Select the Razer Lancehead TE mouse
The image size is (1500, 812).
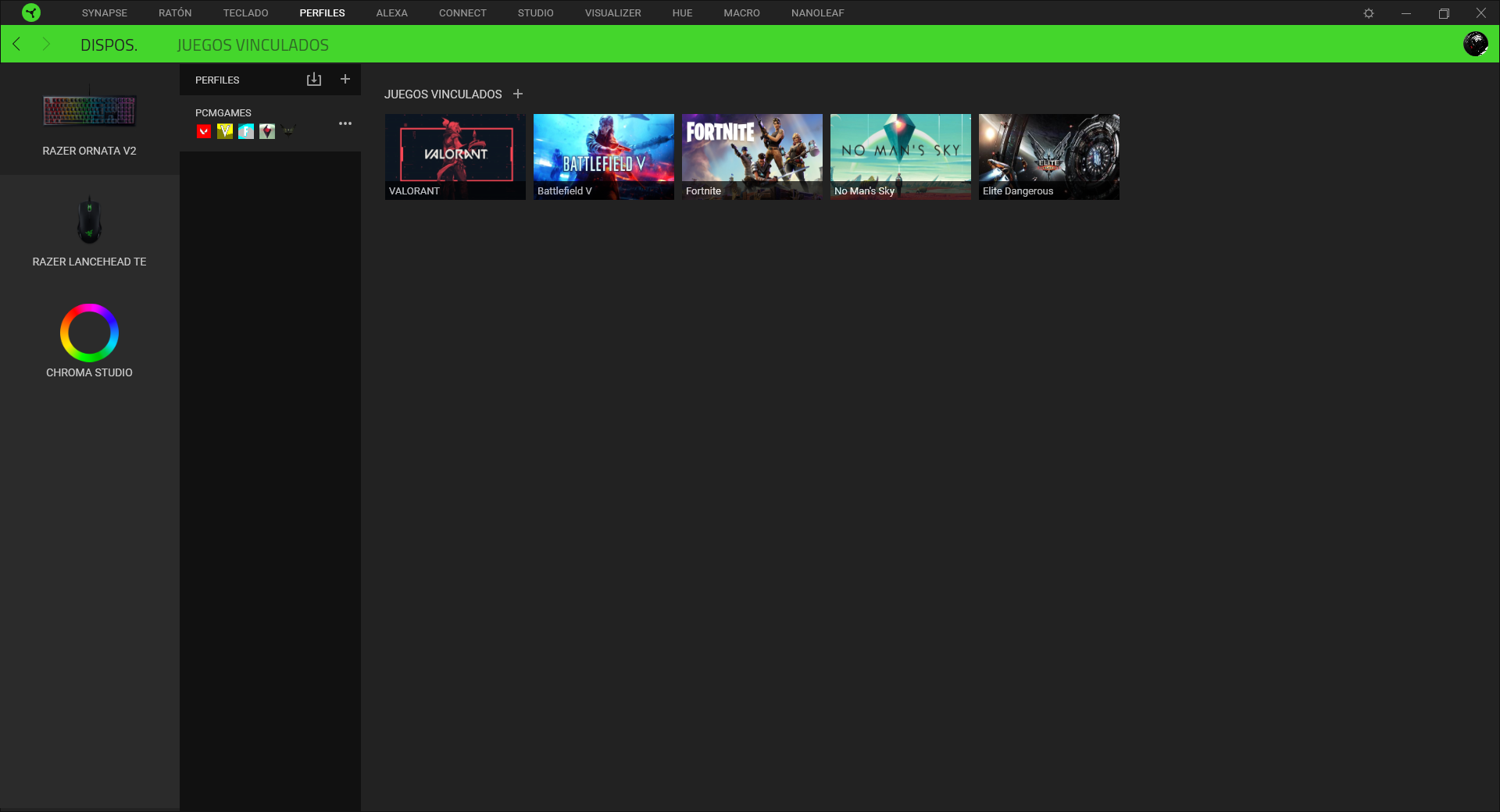(89, 231)
